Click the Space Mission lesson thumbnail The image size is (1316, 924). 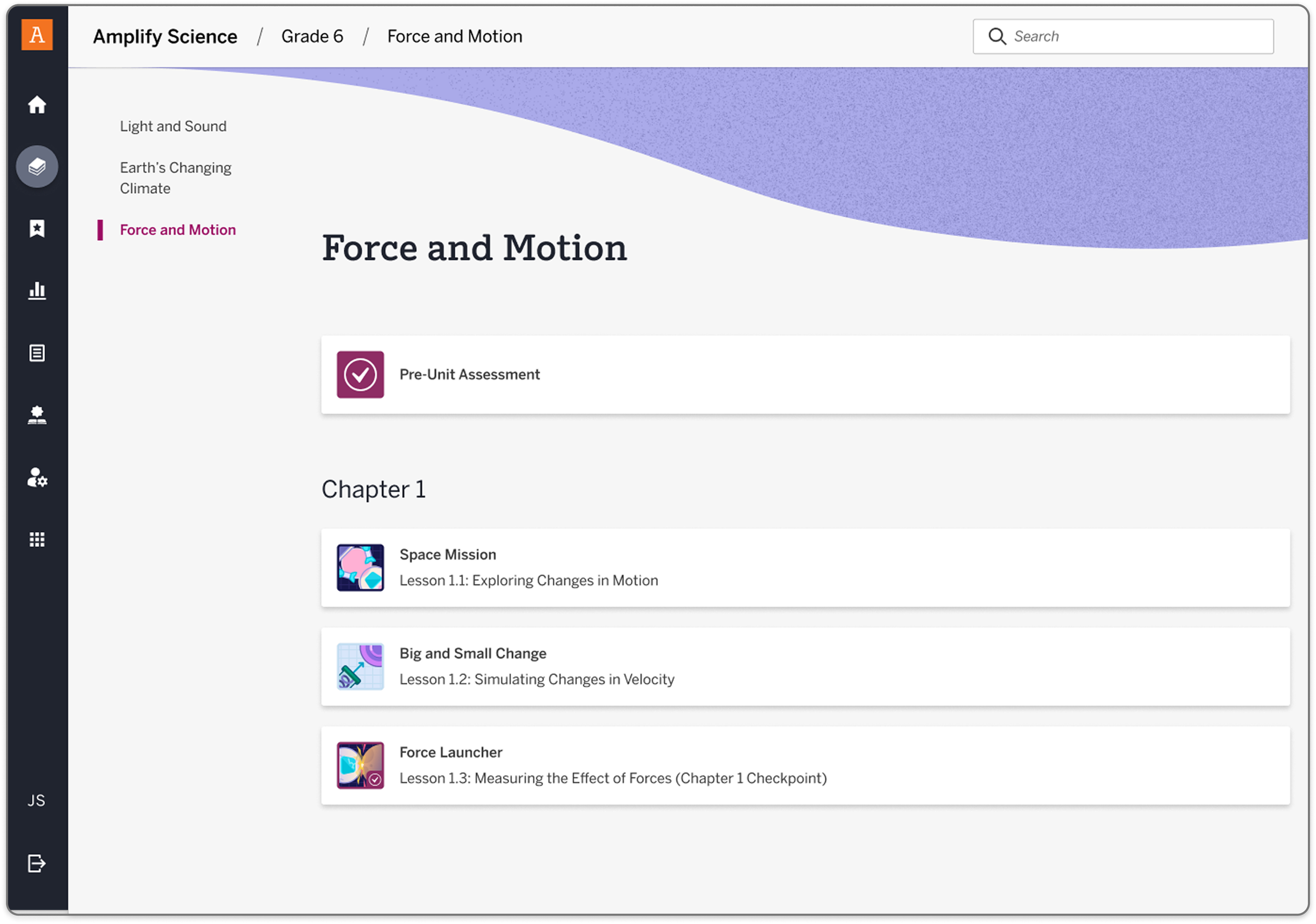click(361, 568)
